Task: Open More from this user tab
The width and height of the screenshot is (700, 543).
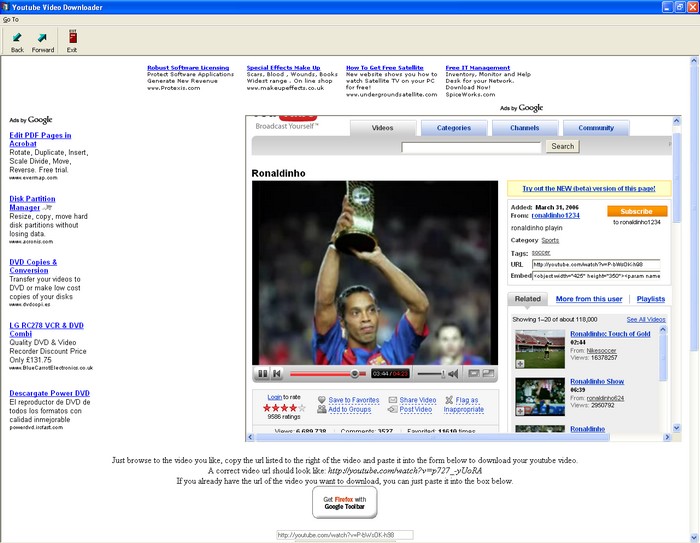Action: (589, 299)
